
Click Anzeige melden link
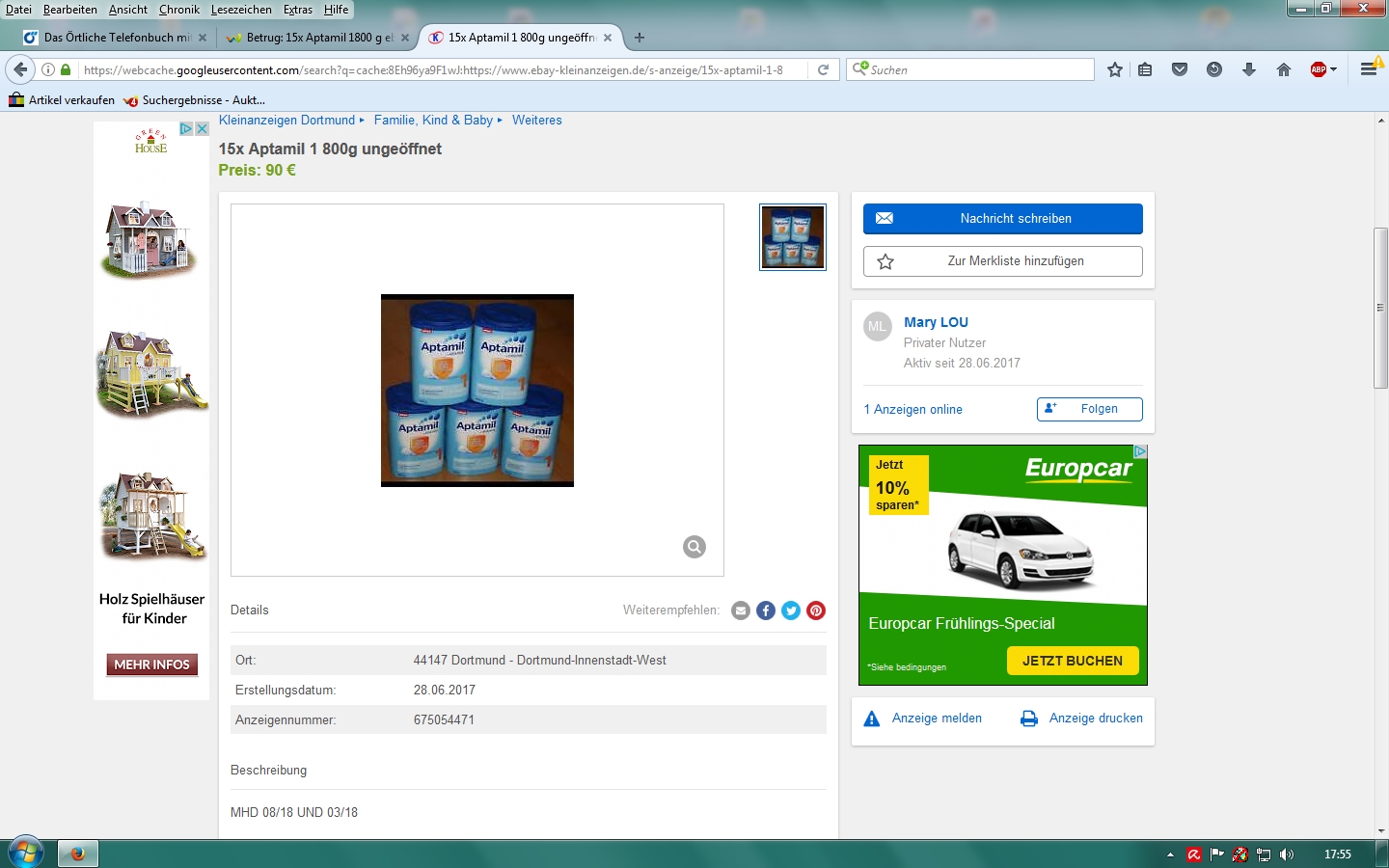[923, 719]
